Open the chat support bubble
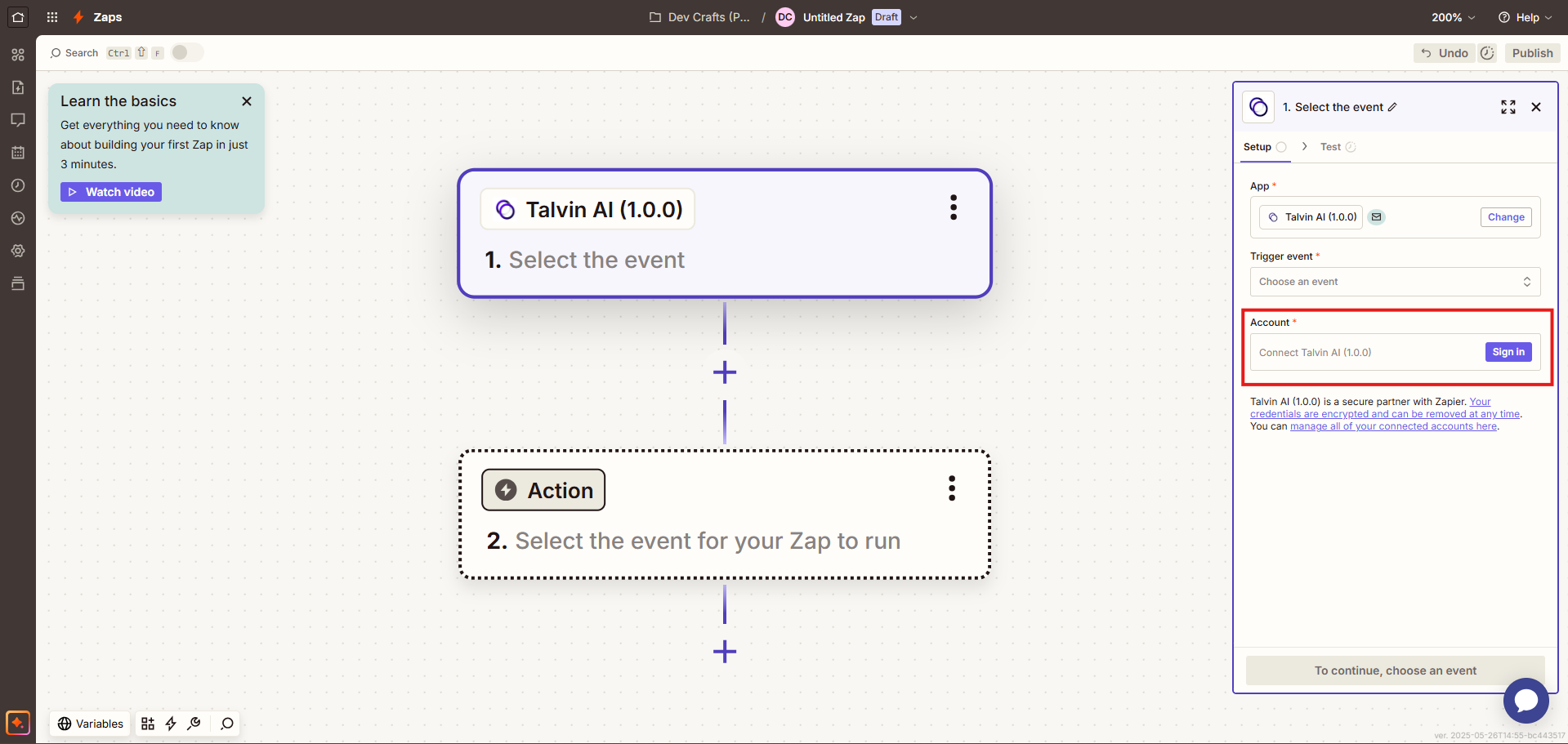The height and width of the screenshot is (744, 1568). point(1526,700)
